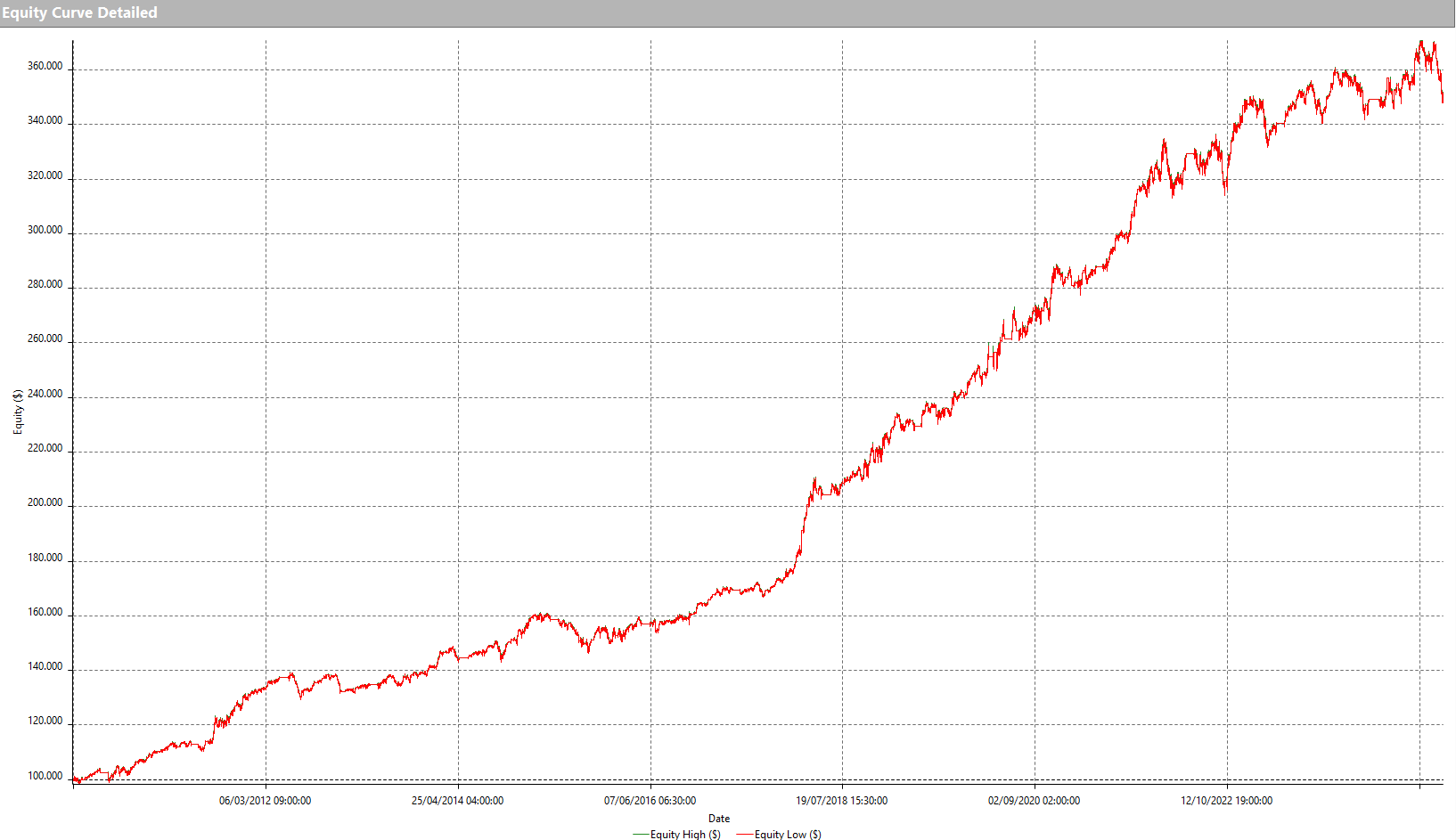Click the 160.000 y-axis tick label

tap(45, 612)
